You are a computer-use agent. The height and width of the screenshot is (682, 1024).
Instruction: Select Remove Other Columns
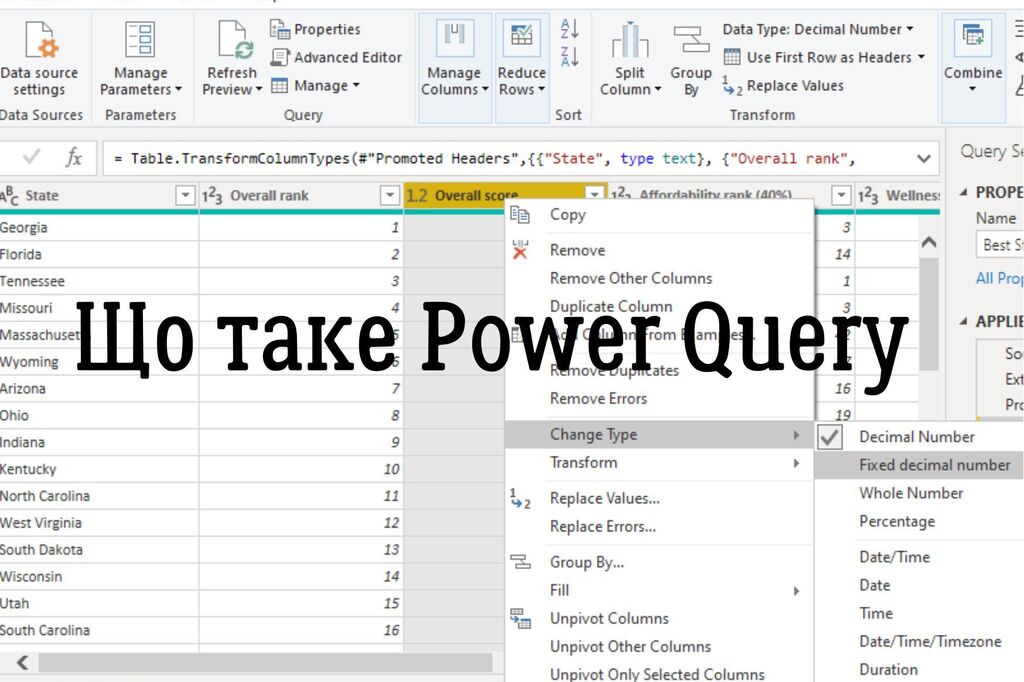click(631, 278)
